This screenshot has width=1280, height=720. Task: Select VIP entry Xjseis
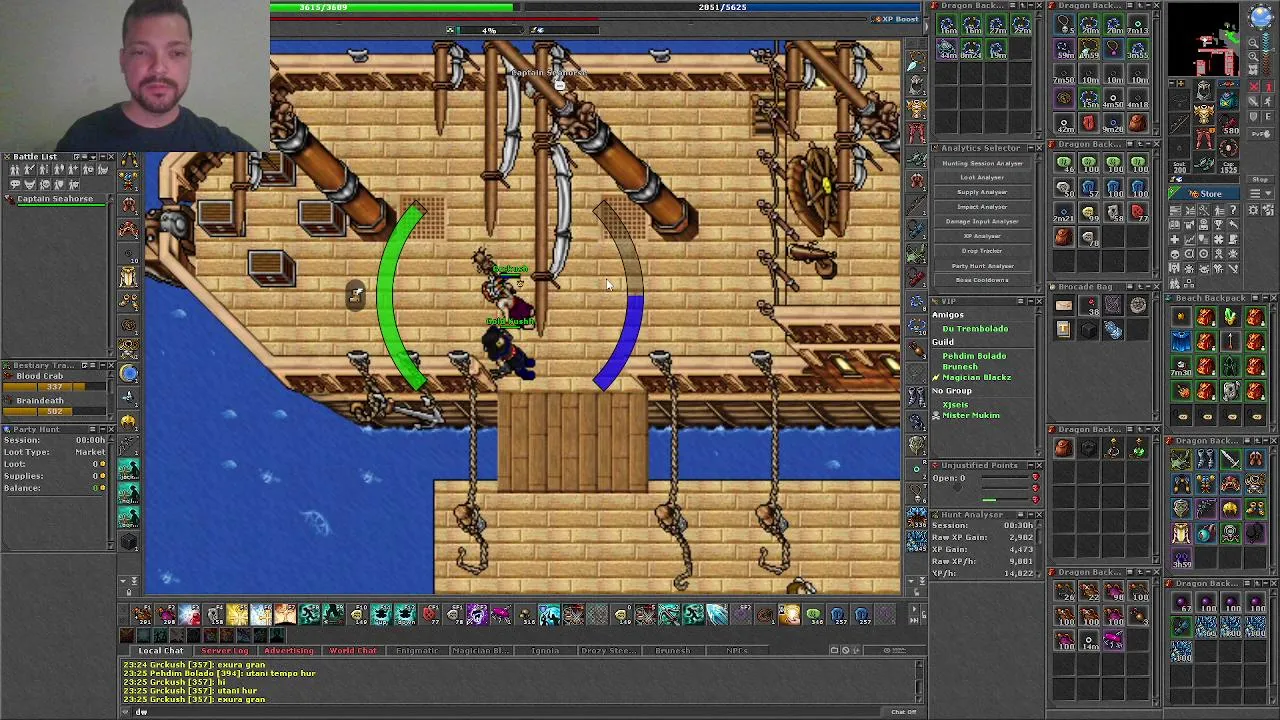[x=955, y=405]
